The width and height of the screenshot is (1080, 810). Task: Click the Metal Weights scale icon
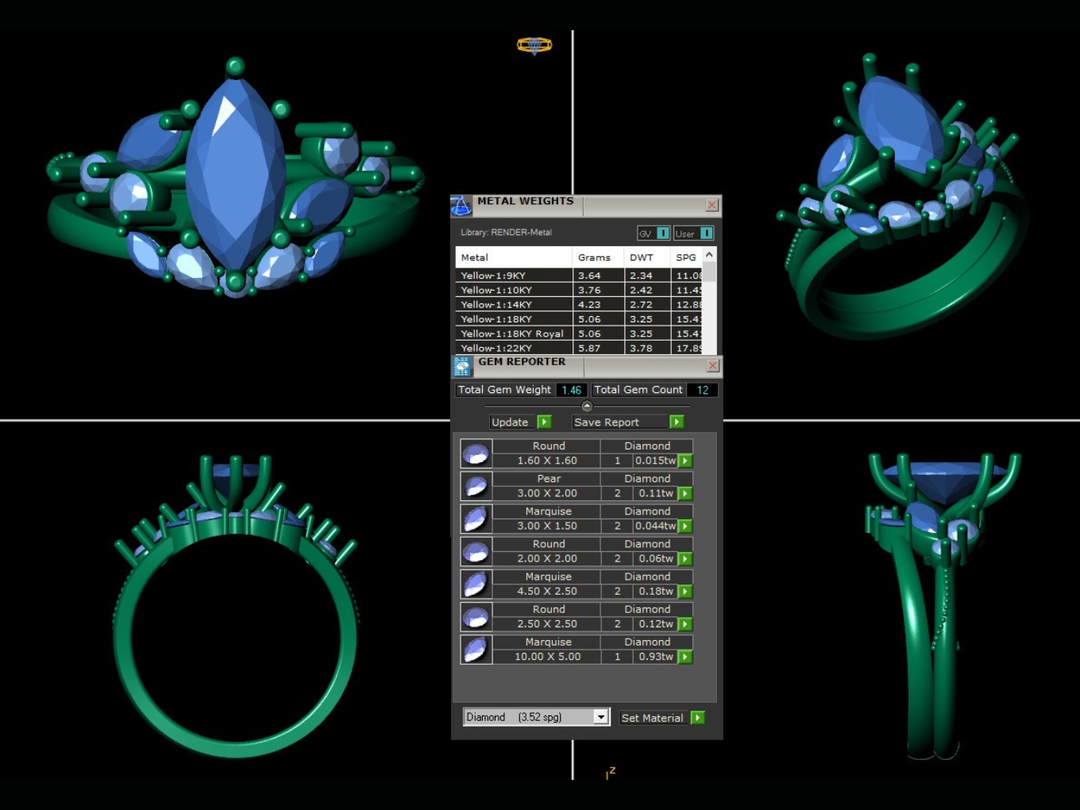pyautogui.click(x=461, y=205)
